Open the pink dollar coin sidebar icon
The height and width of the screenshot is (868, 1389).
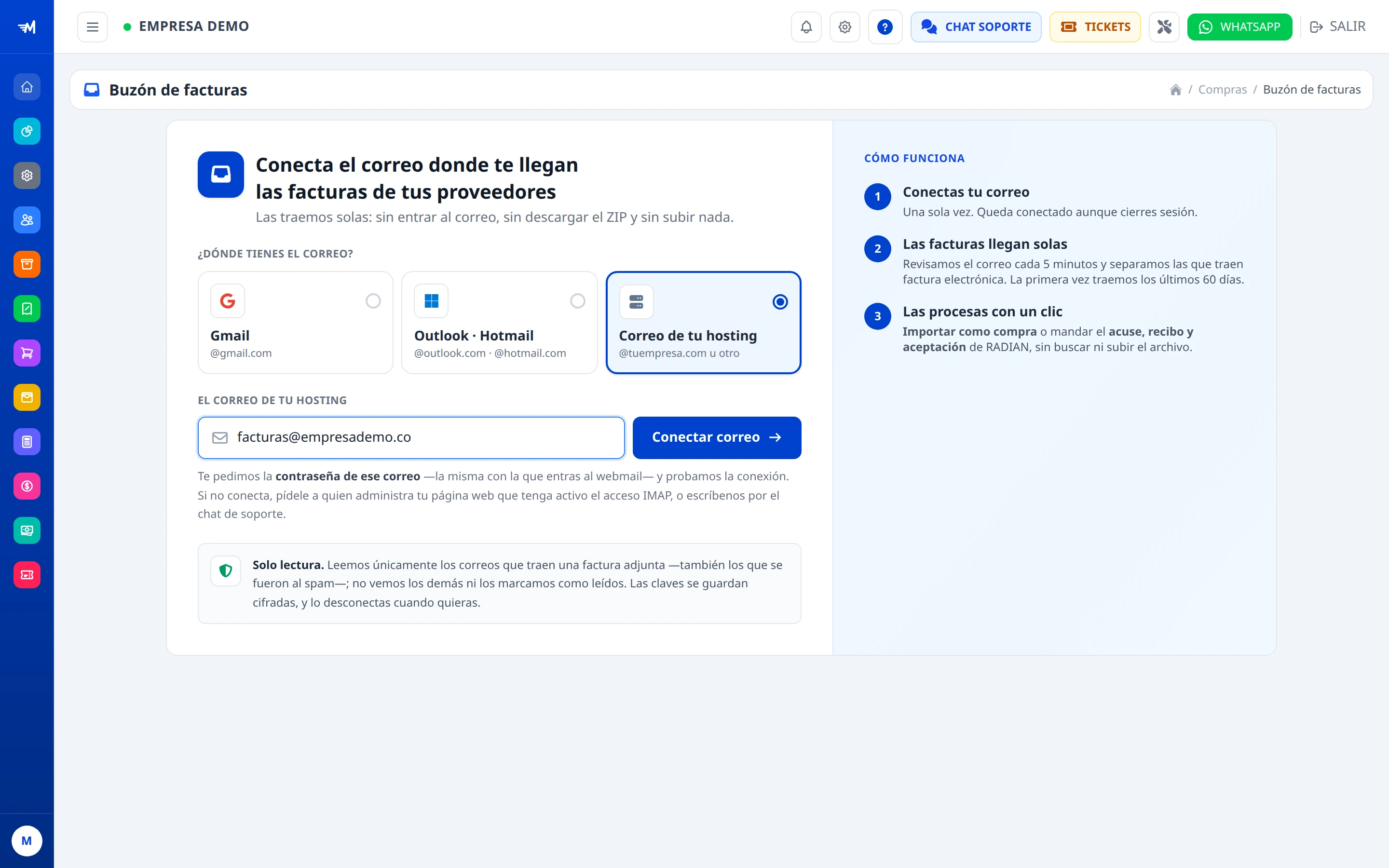coord(27,486)
